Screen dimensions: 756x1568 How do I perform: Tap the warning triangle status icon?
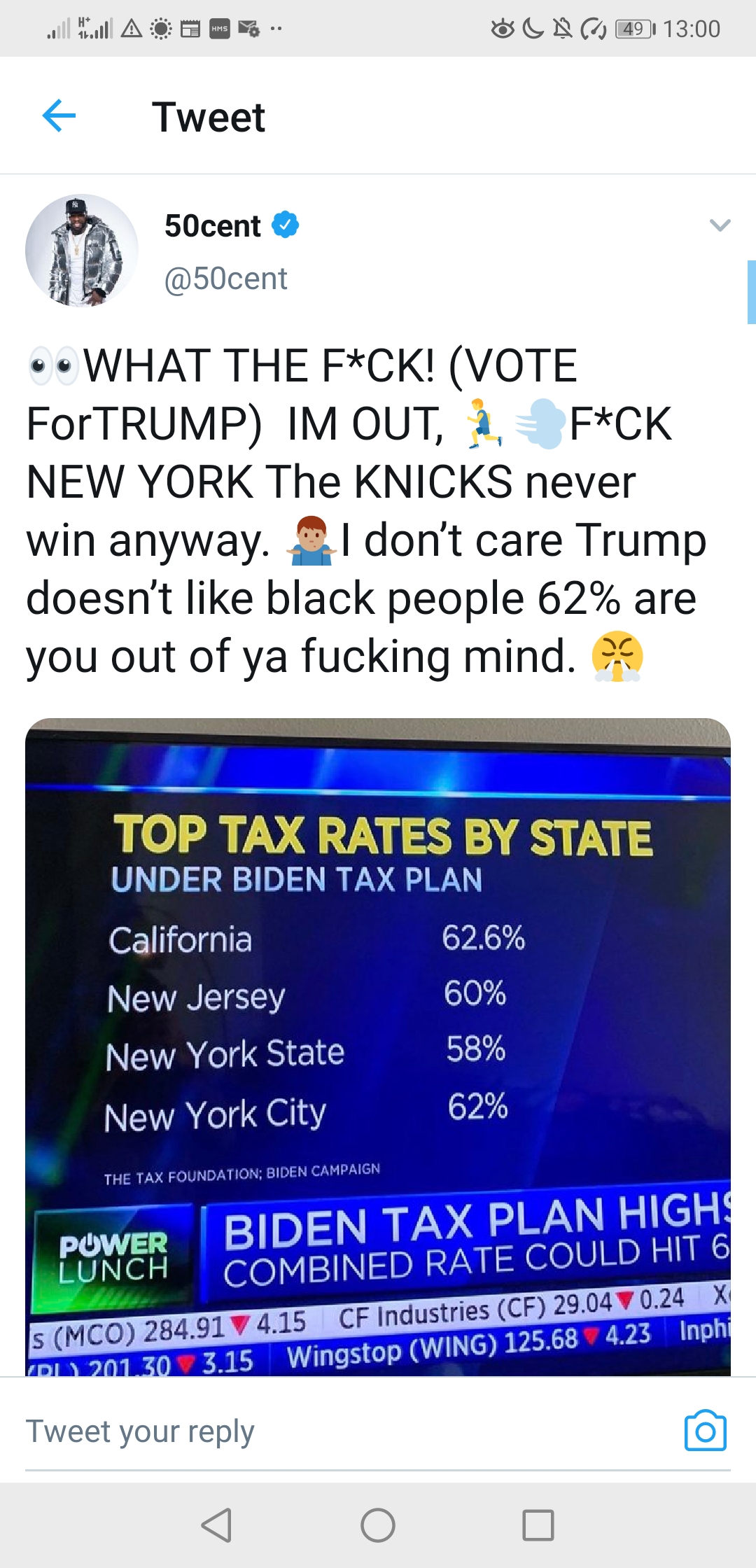pos(132,29)
